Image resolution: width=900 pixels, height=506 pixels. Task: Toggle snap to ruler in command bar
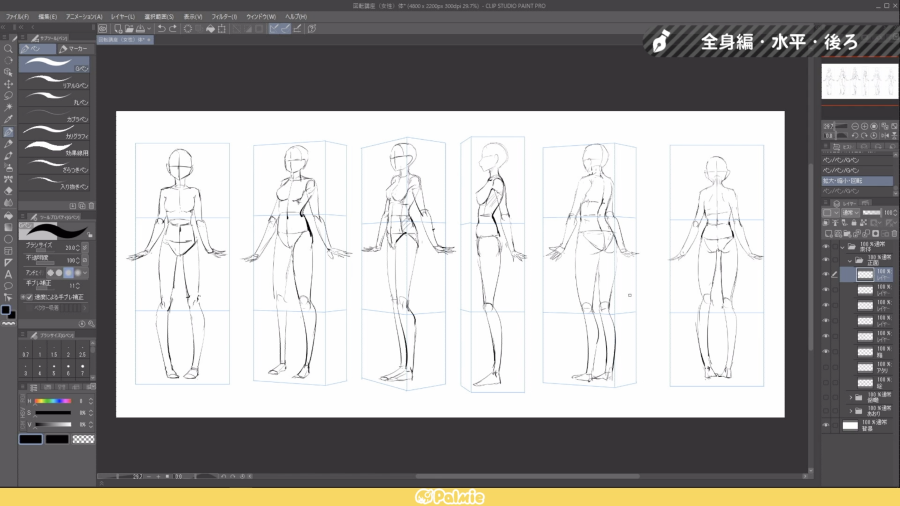pyautogui.click(x=274, y=29)
